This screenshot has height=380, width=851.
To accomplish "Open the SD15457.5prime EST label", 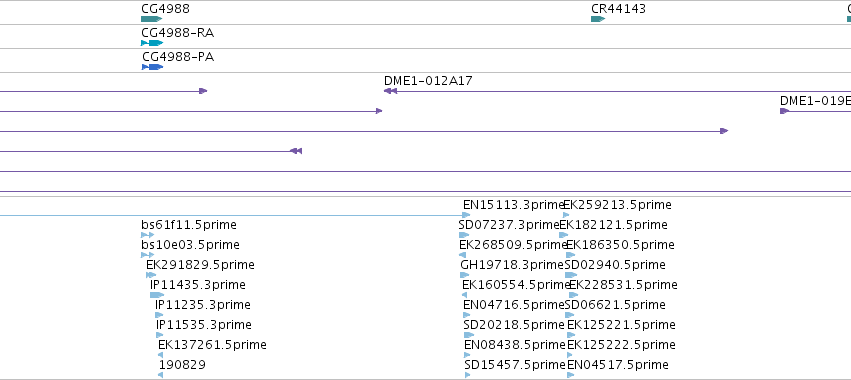I will (x=515, y=365).
